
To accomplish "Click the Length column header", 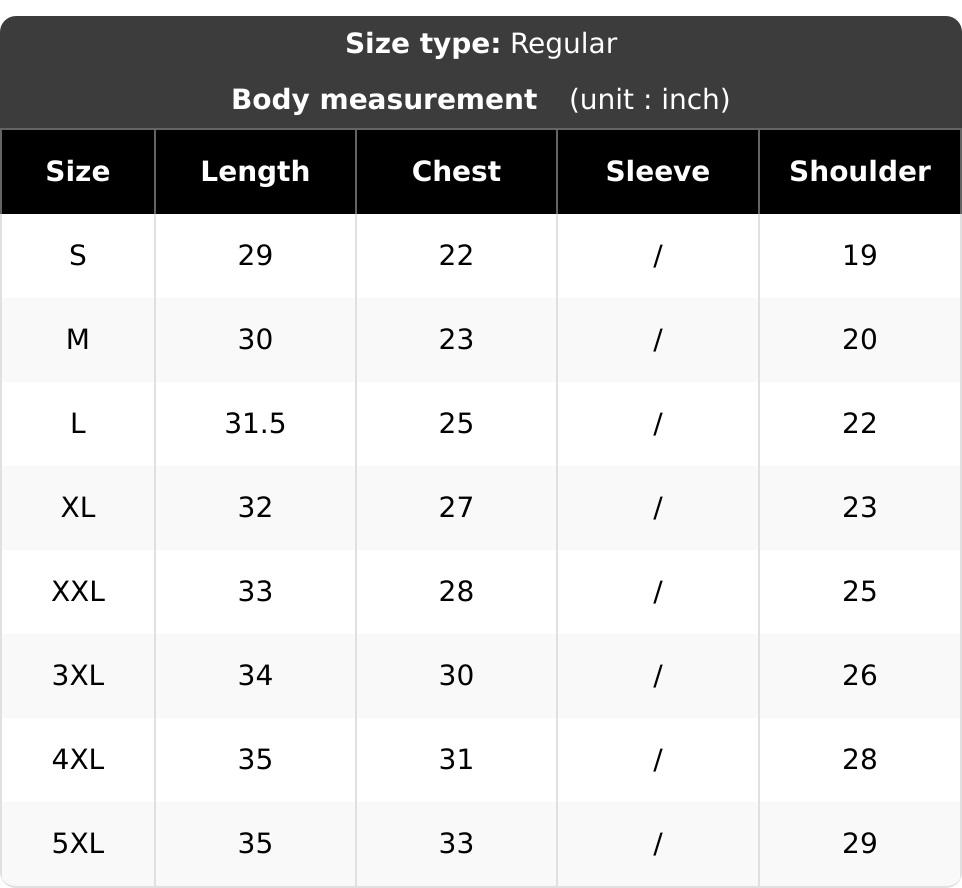I will point(255,171).
